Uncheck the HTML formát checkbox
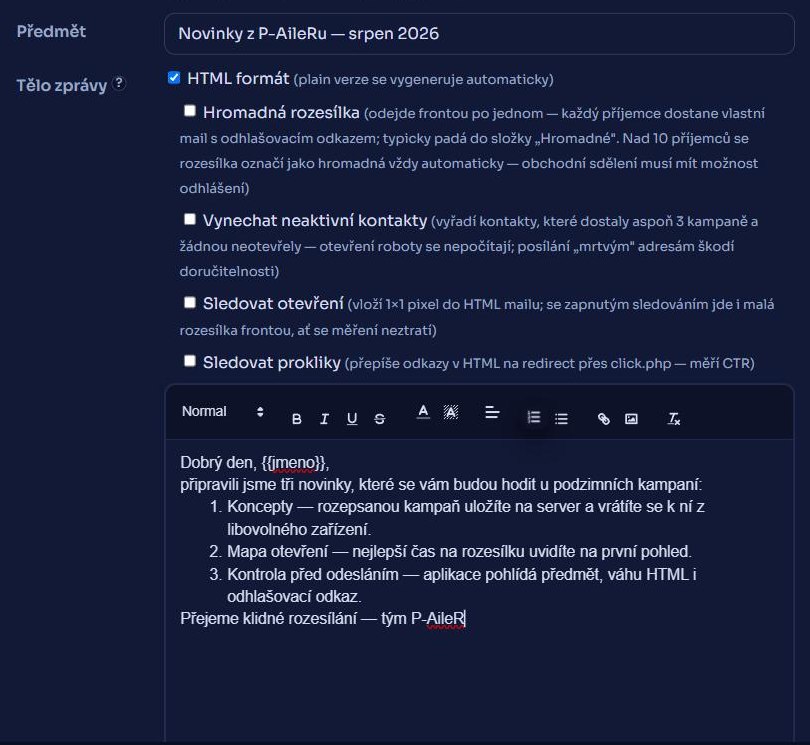This screenshot has width=810, height=745. tap(174, 78)
